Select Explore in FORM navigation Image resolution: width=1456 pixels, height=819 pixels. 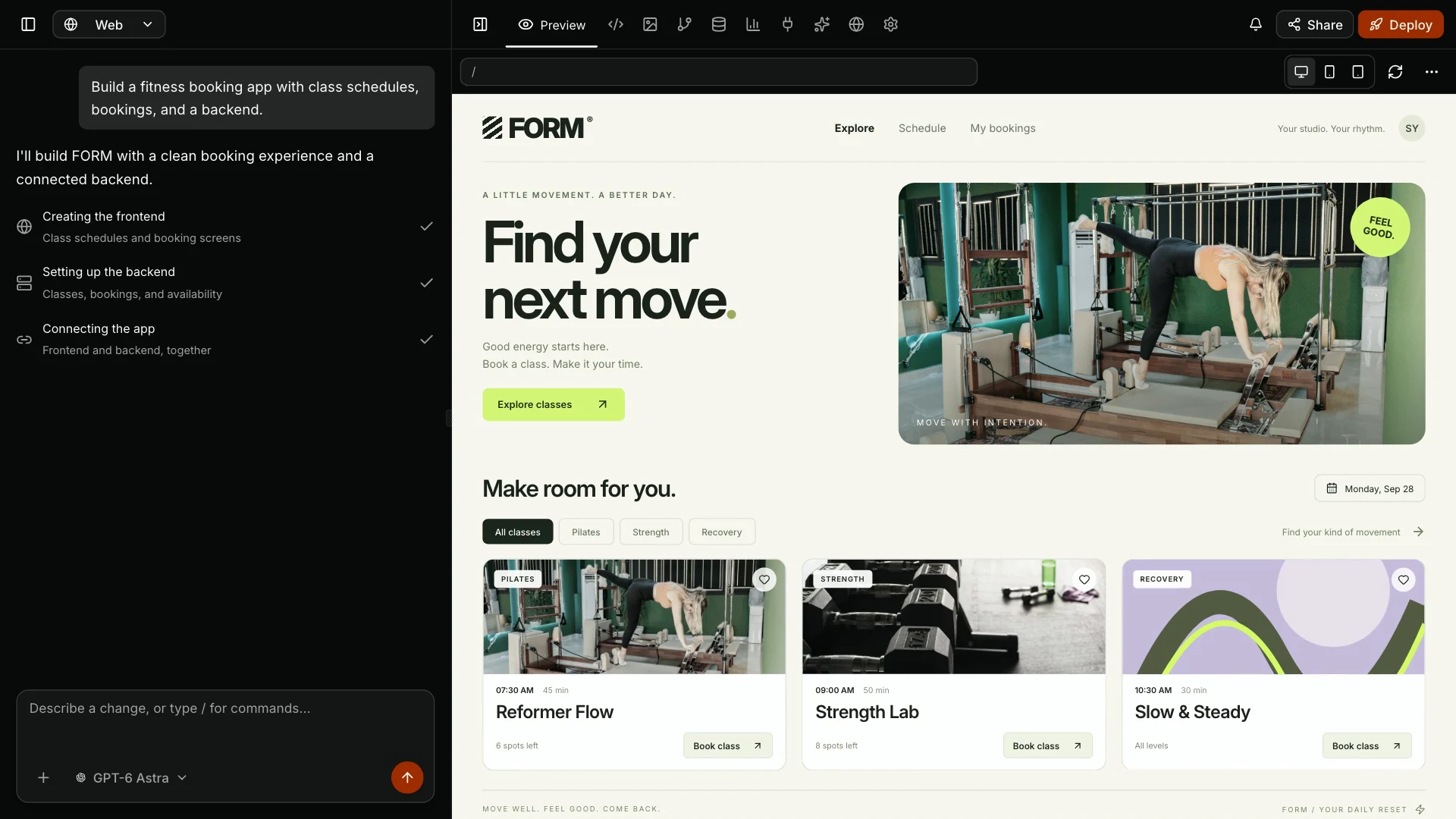coord(854,128)
